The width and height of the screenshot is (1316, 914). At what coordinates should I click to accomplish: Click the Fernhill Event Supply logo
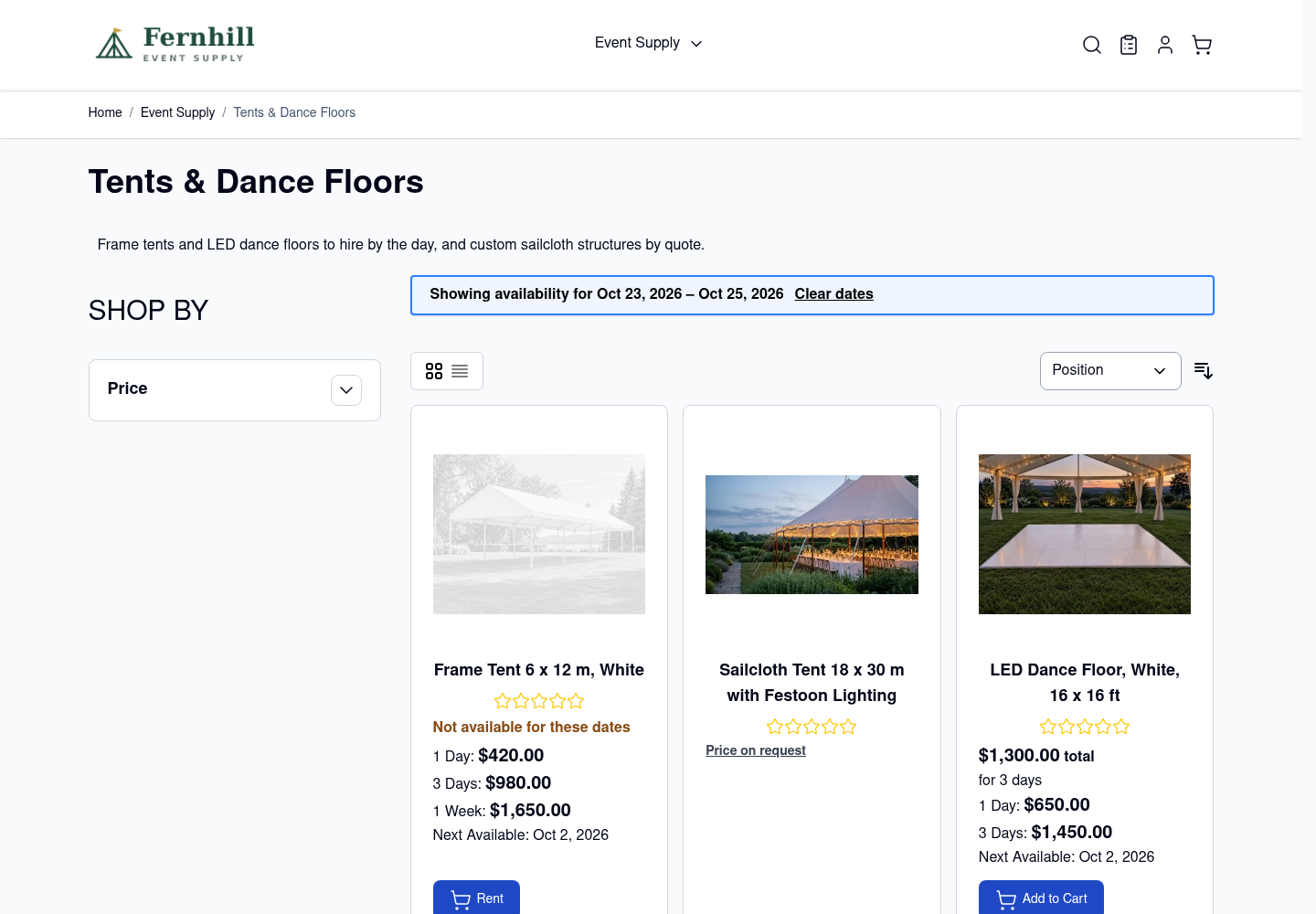[175, 44]
